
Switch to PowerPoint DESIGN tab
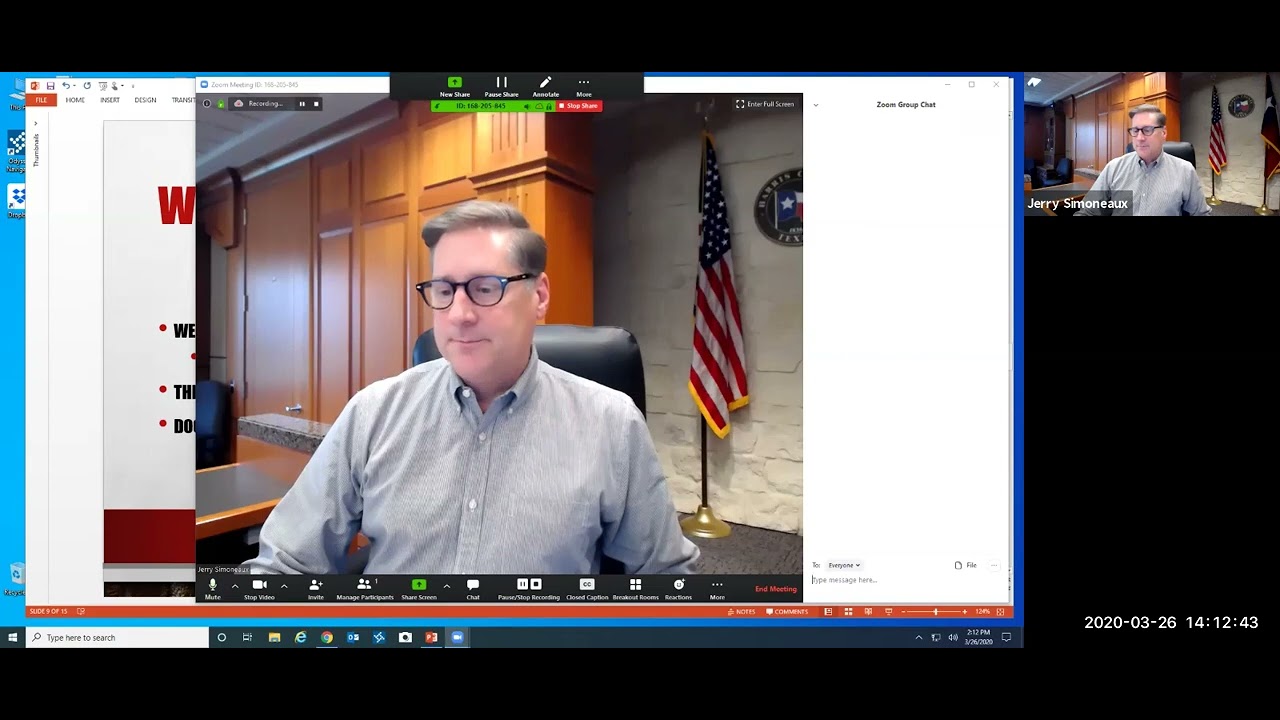tap(145, 100)
